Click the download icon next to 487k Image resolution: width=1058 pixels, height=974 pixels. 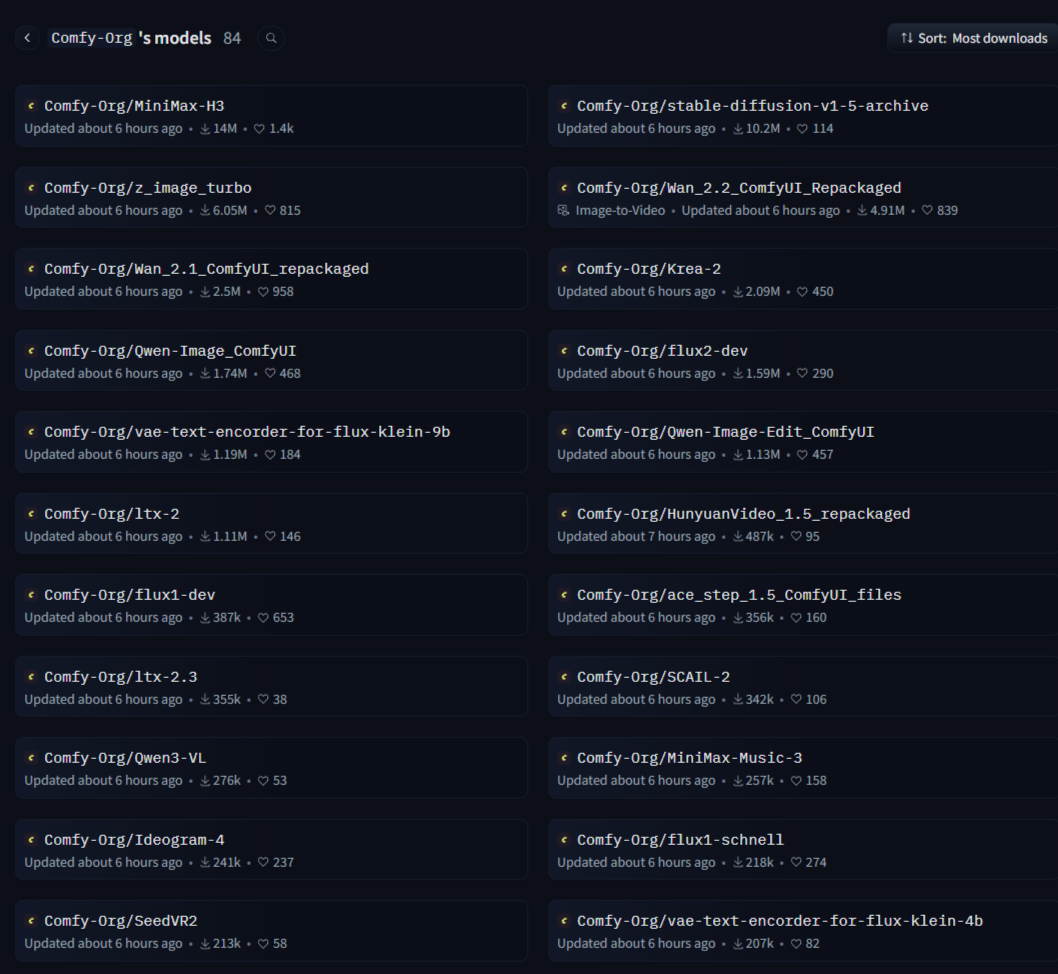click(738, 537)
